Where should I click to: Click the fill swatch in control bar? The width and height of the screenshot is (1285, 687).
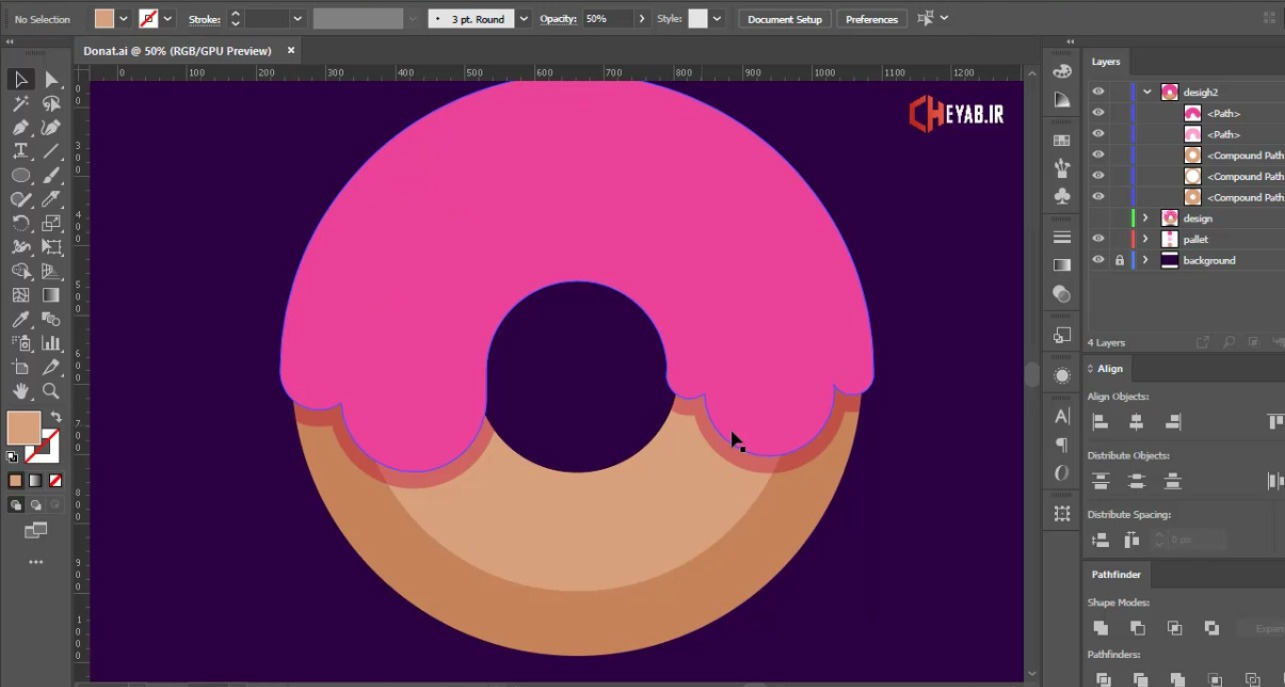[x=105, y=19]
